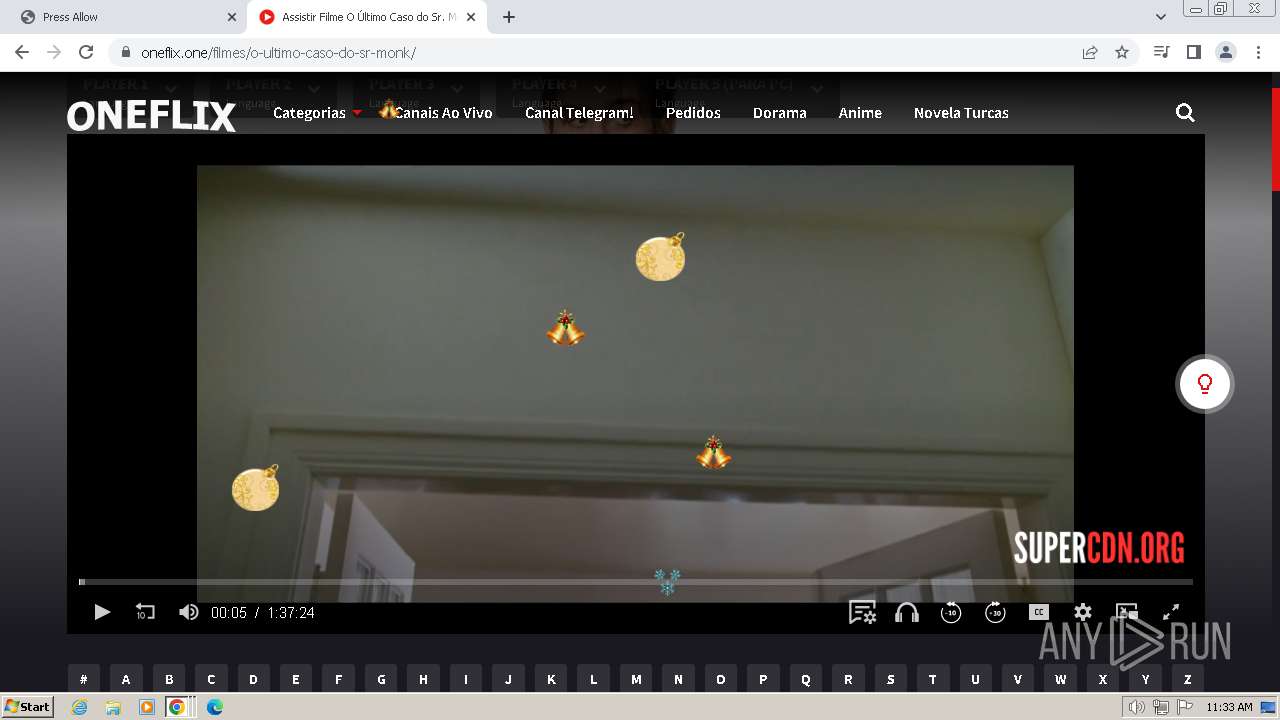1280x720 pixels.
Task: Filter titles by letter Z
Action: (1188, 679)
